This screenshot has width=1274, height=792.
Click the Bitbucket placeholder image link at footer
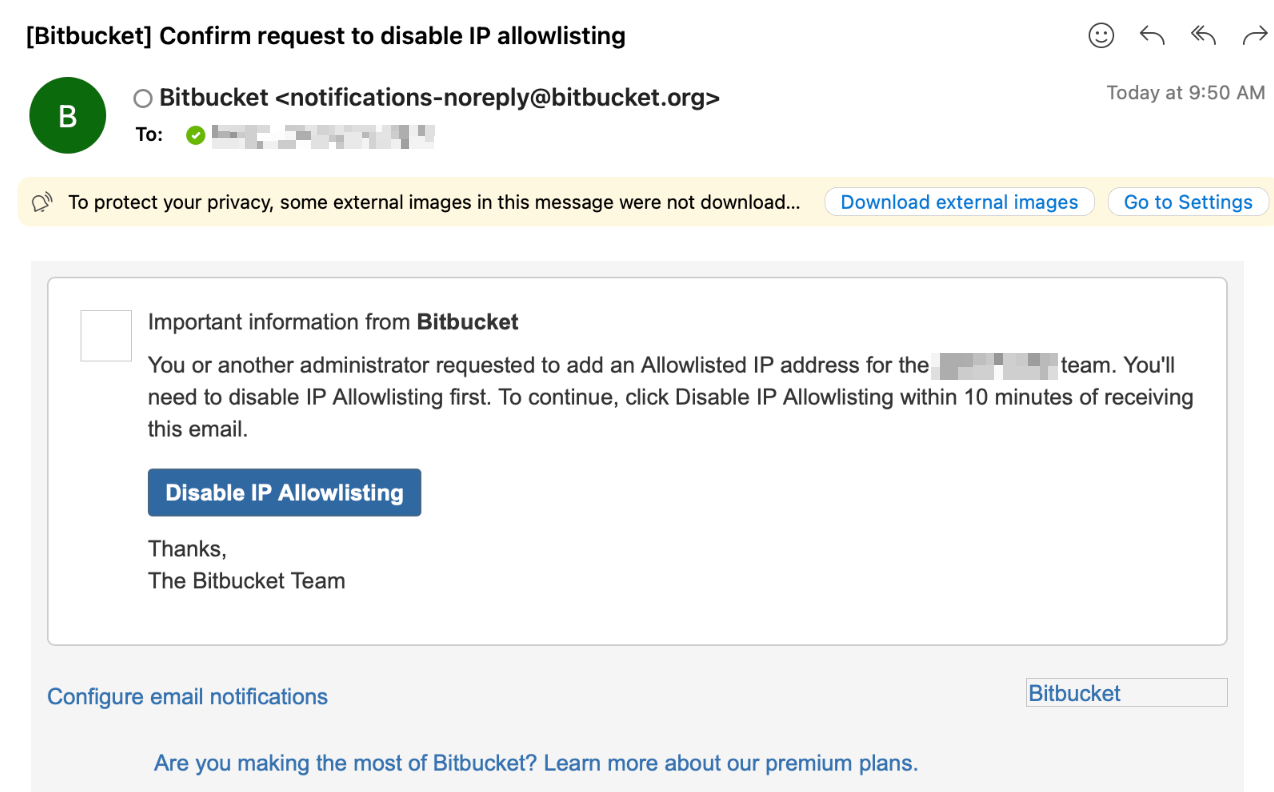pos(1126,693)
